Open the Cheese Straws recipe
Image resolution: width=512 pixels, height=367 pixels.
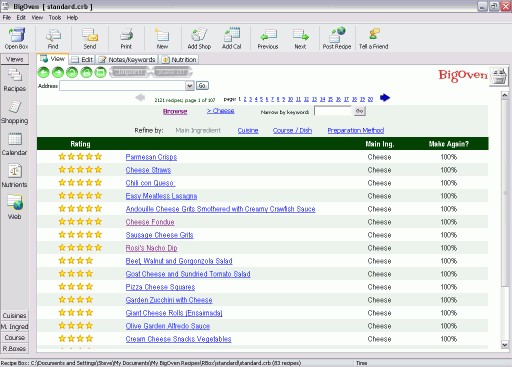point(148,170)
